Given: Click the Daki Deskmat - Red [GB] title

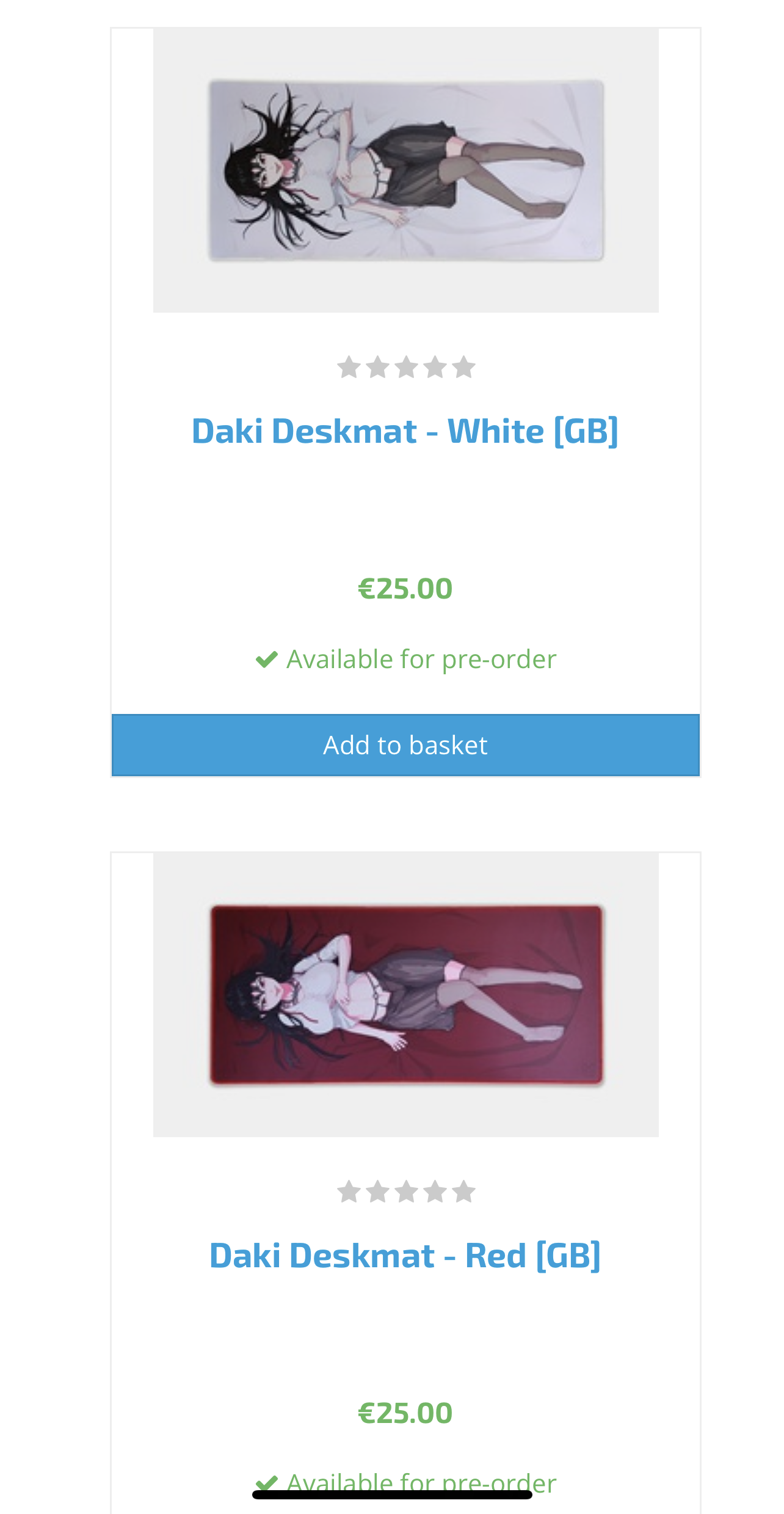Looking at the screenshot, I should coord(405,1256).
